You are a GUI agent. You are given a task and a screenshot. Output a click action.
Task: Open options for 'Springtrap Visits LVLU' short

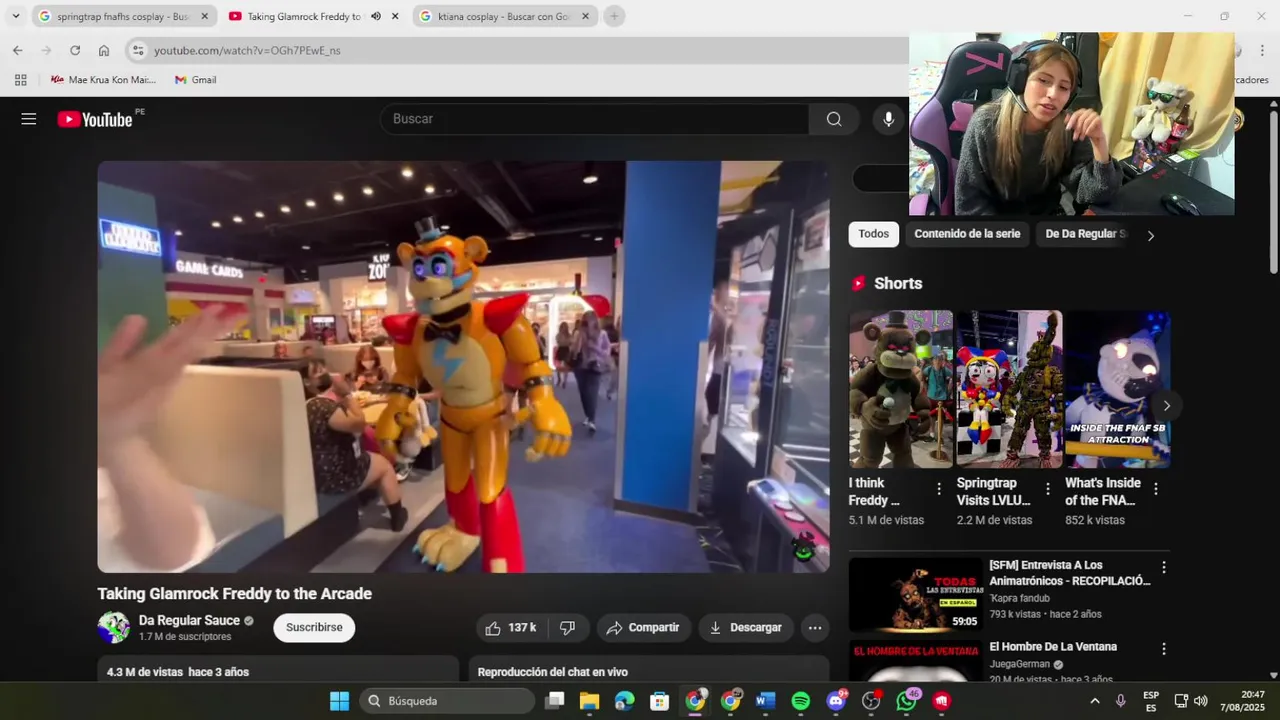[1048, 489]
